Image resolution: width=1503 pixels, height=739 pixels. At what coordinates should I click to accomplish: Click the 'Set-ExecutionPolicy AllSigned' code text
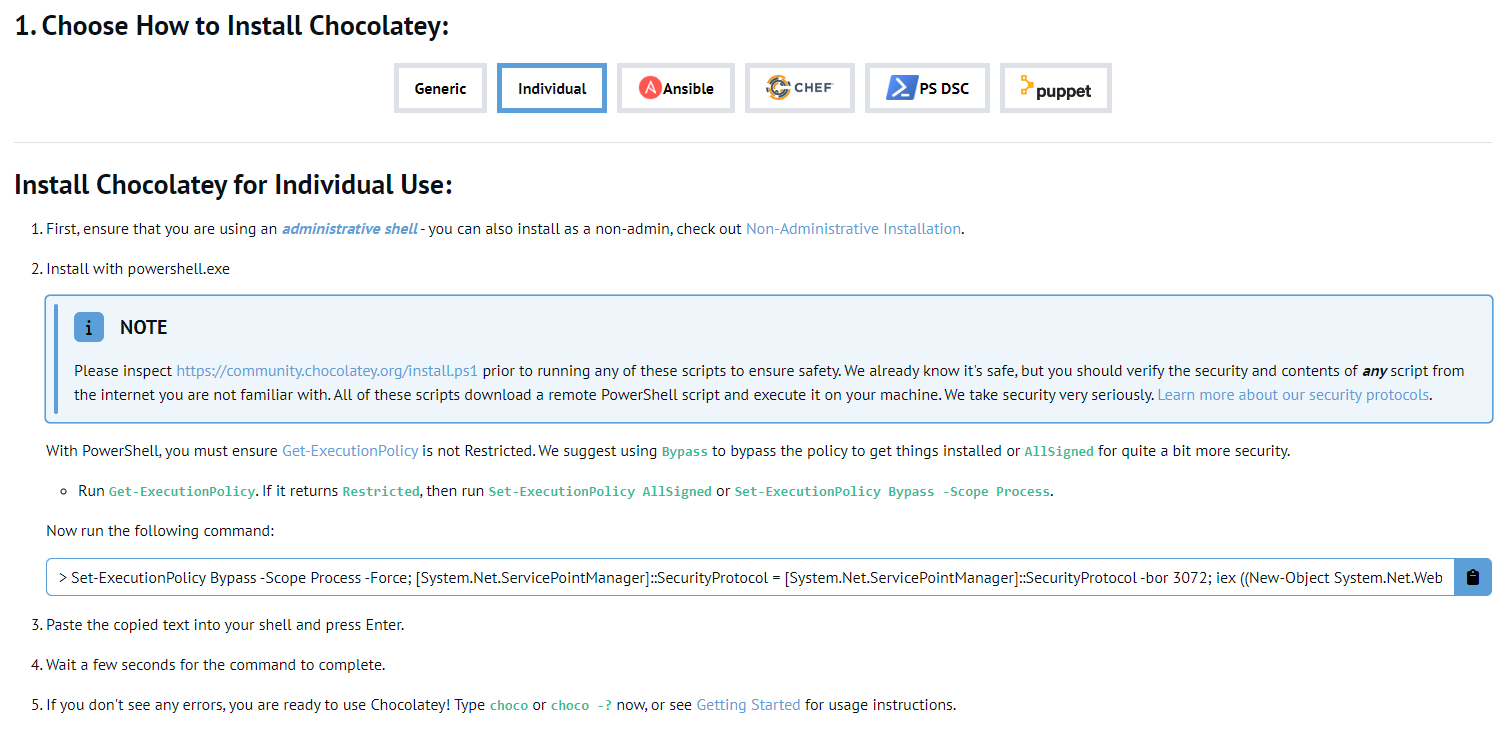pyautogui.click(x=600, y=492)
